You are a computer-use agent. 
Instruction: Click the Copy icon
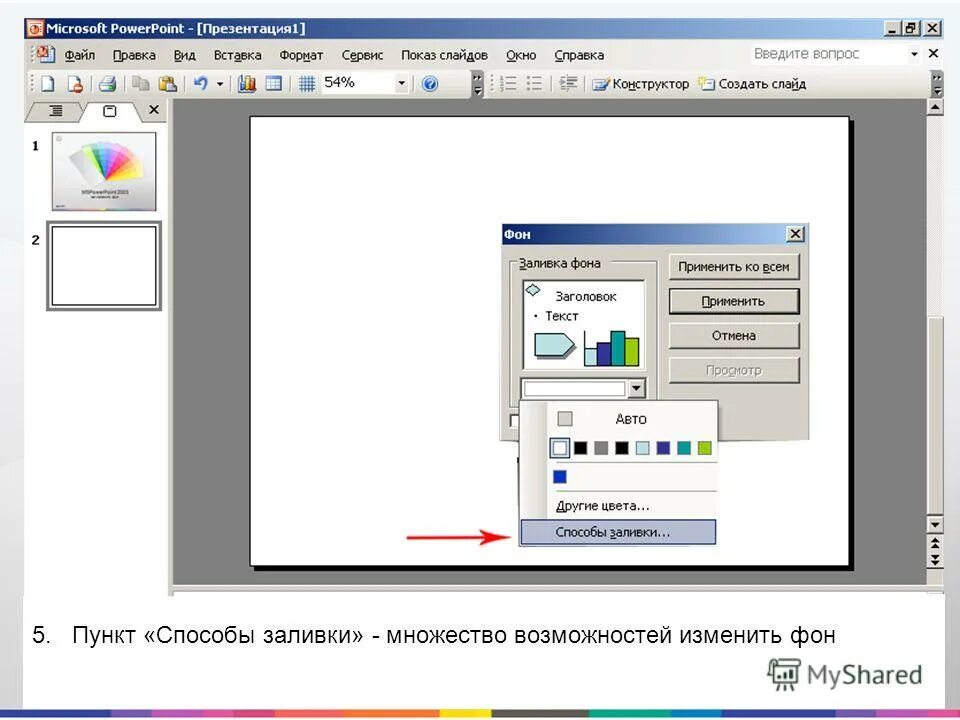(x=143, y=84)
